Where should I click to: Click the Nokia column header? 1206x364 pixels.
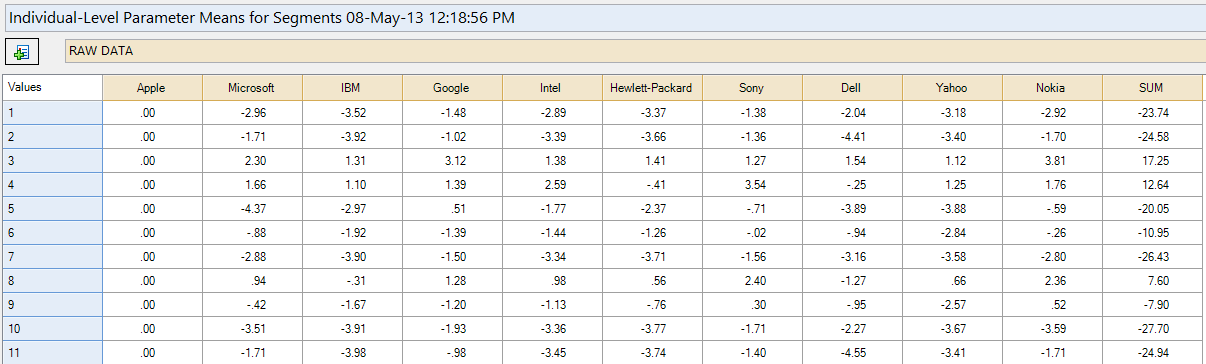(x=1051, y=88)
